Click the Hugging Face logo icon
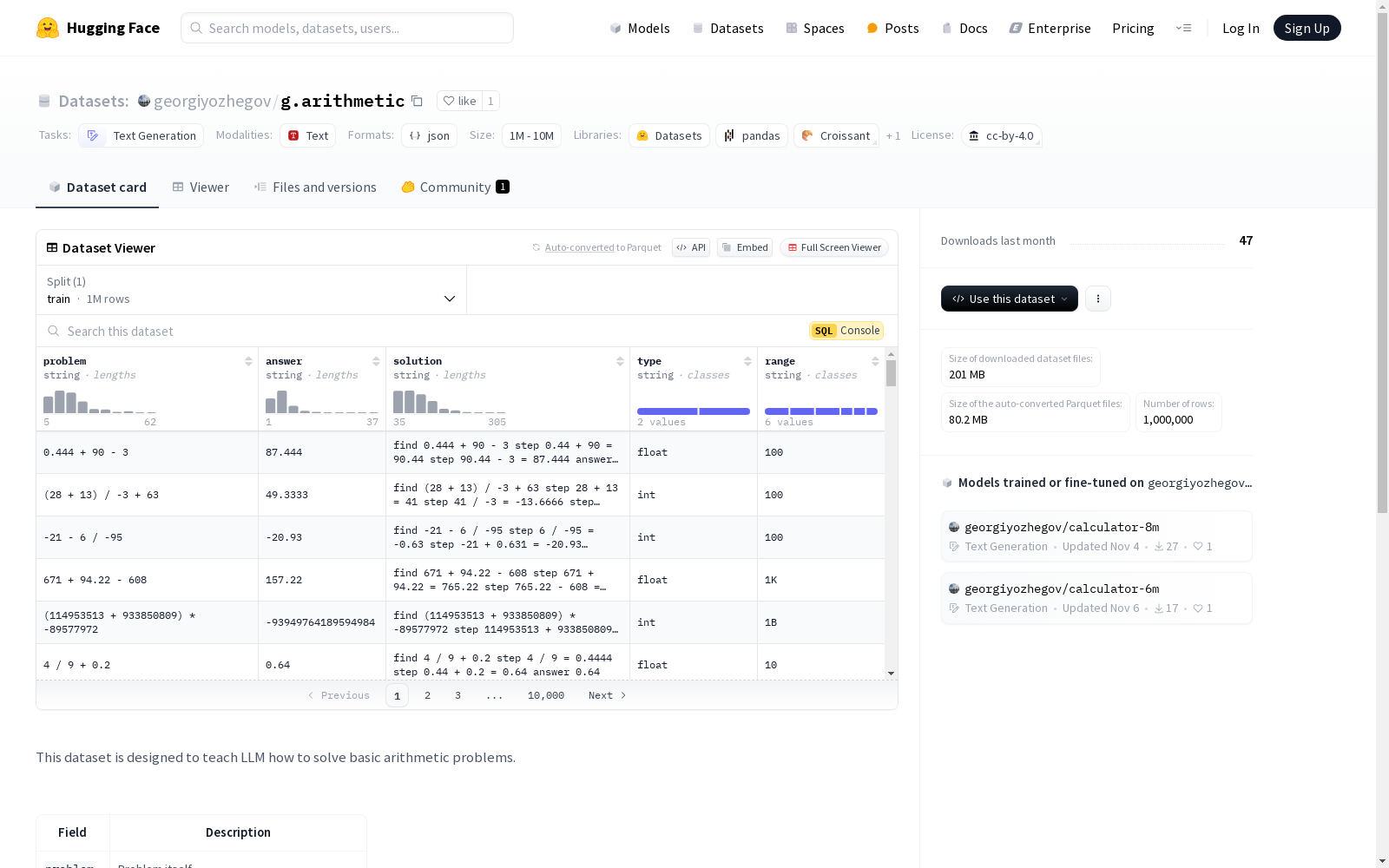 tap(48, 28)
